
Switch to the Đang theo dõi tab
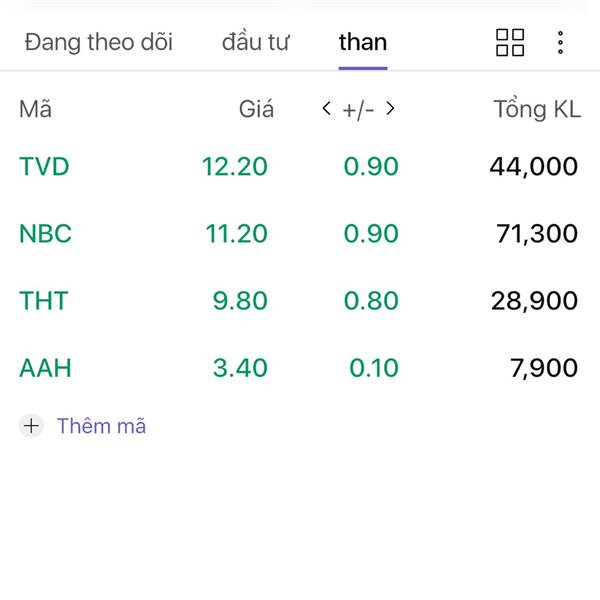click(98, 42)
